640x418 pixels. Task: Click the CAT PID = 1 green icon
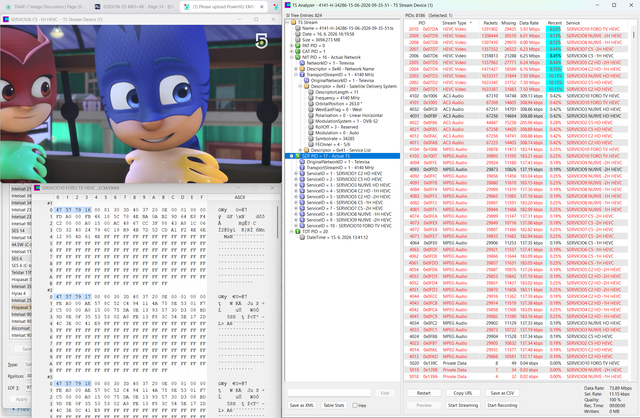[298, 51]
